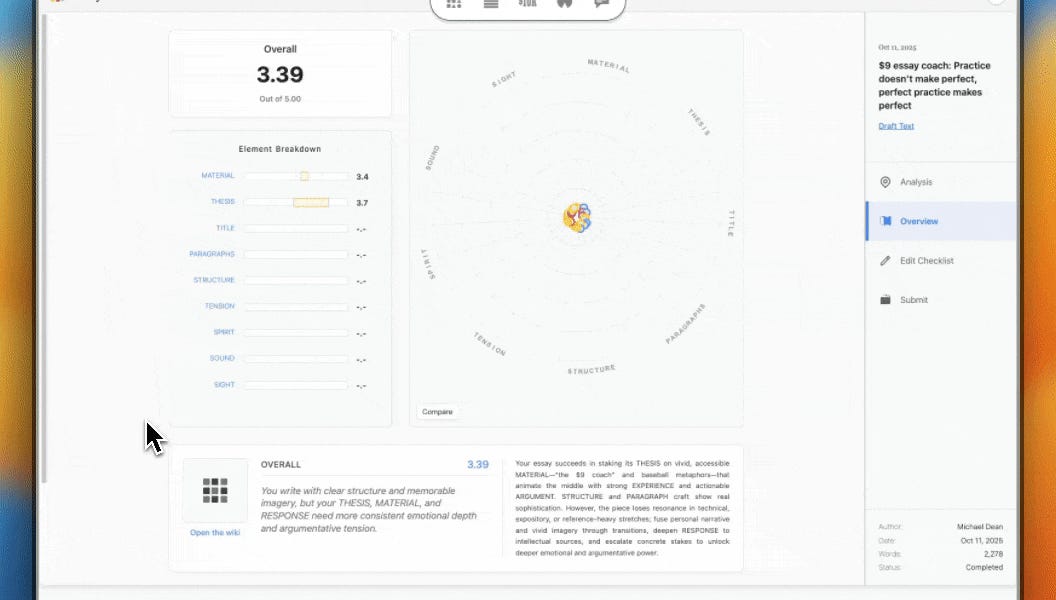1056x600 pixels.
Task: Click the STRUCTURE label on the radial chart
Action: pos(591,370)
